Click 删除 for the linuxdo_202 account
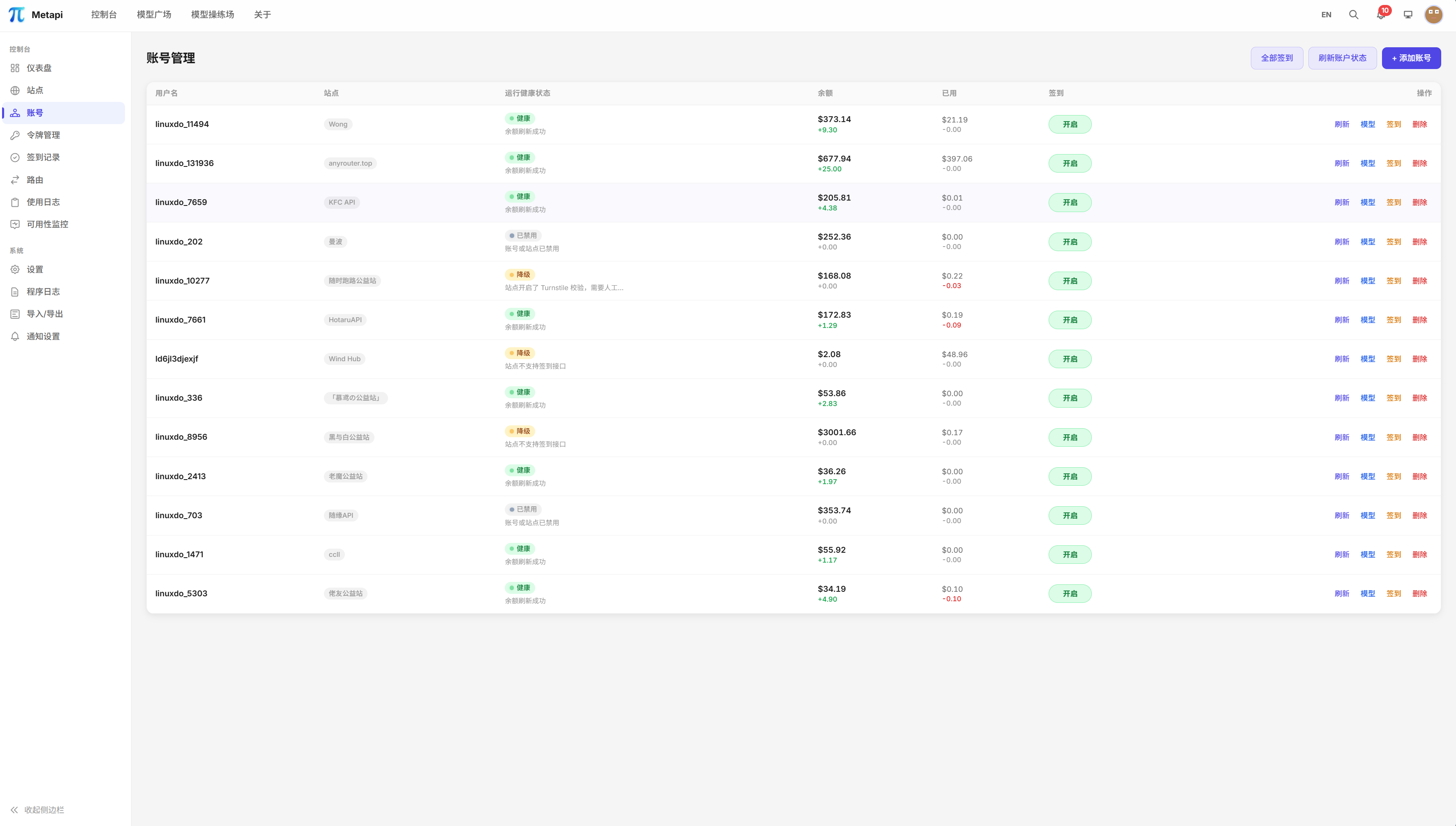Screen dimensions: 1456x826 pos(1420,241)
